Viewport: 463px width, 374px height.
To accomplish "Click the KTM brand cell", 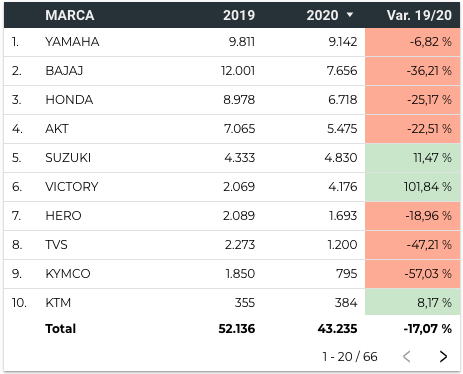I will coord(58,303).
